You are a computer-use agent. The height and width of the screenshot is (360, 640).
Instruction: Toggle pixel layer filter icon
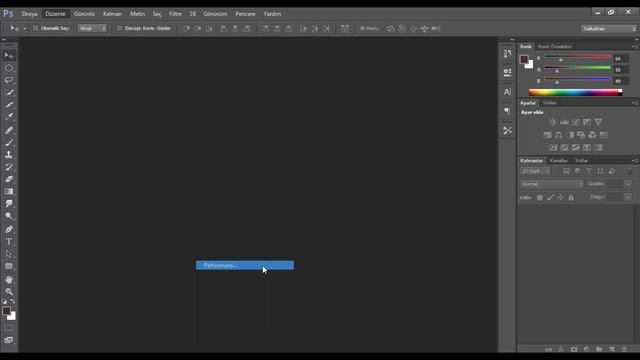tap(566, 171)
